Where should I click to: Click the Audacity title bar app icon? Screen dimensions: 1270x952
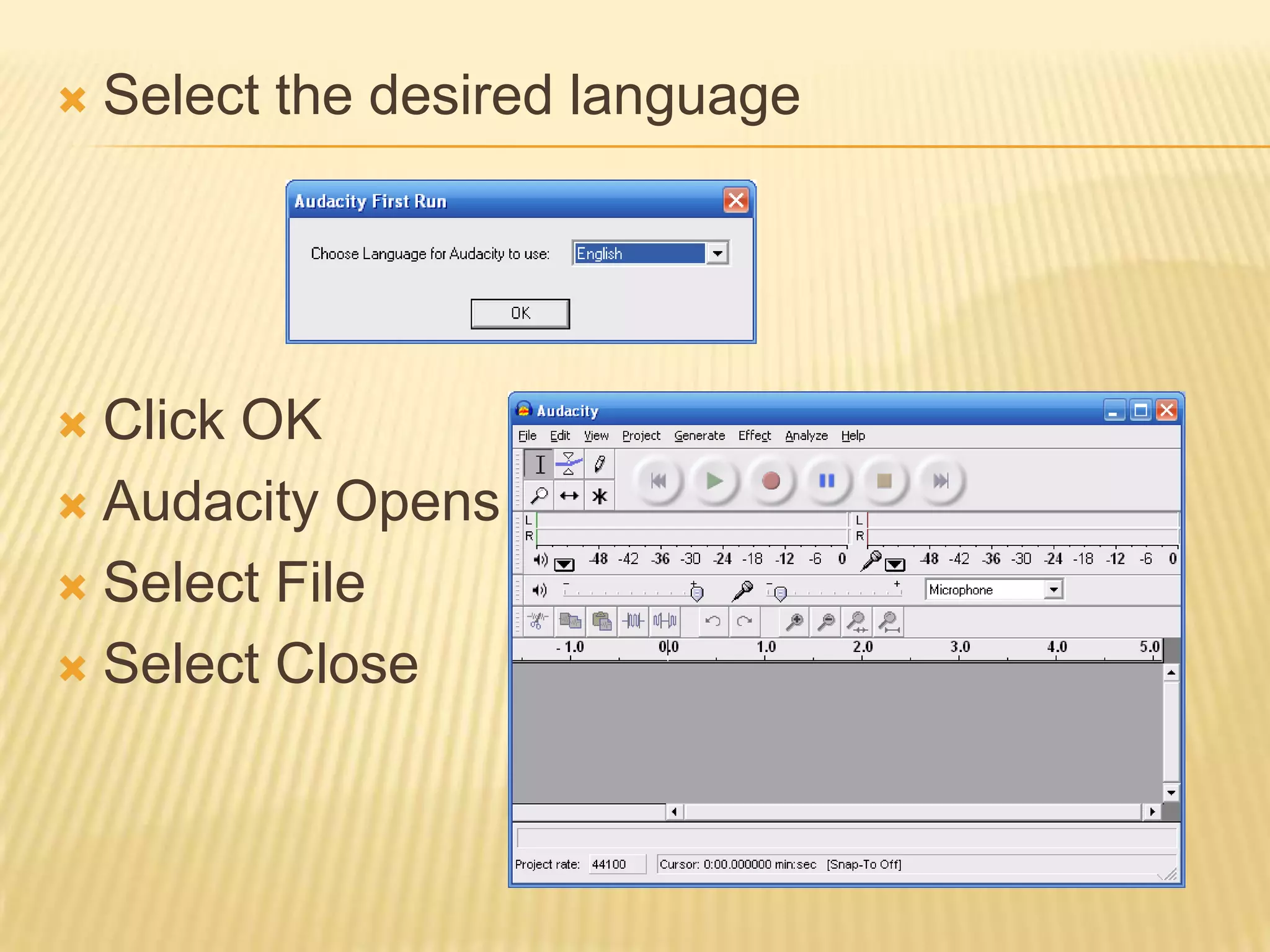(524, 410)
